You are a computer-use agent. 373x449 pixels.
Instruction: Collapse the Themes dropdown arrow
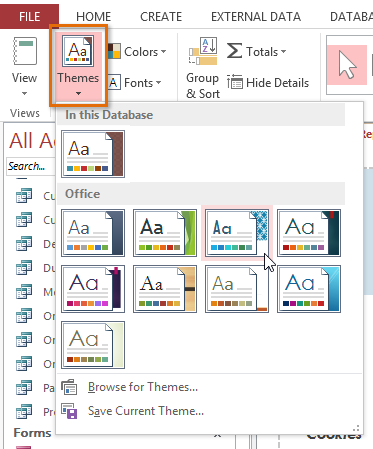[x=78, y=94]
